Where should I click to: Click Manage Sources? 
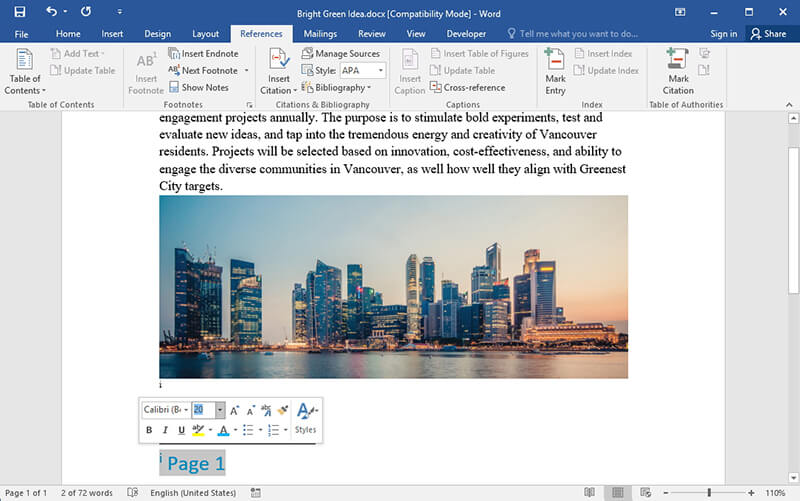click(x=340, y=53)
